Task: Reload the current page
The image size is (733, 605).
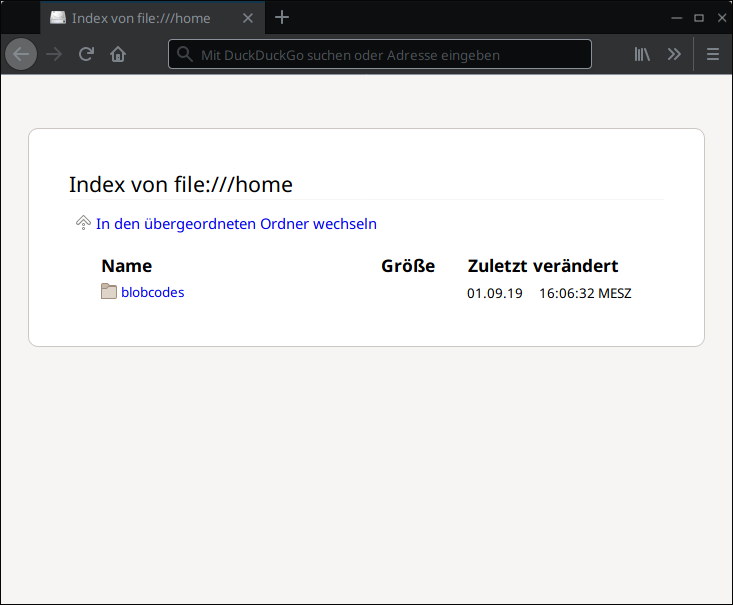Action: click(86, 54)
